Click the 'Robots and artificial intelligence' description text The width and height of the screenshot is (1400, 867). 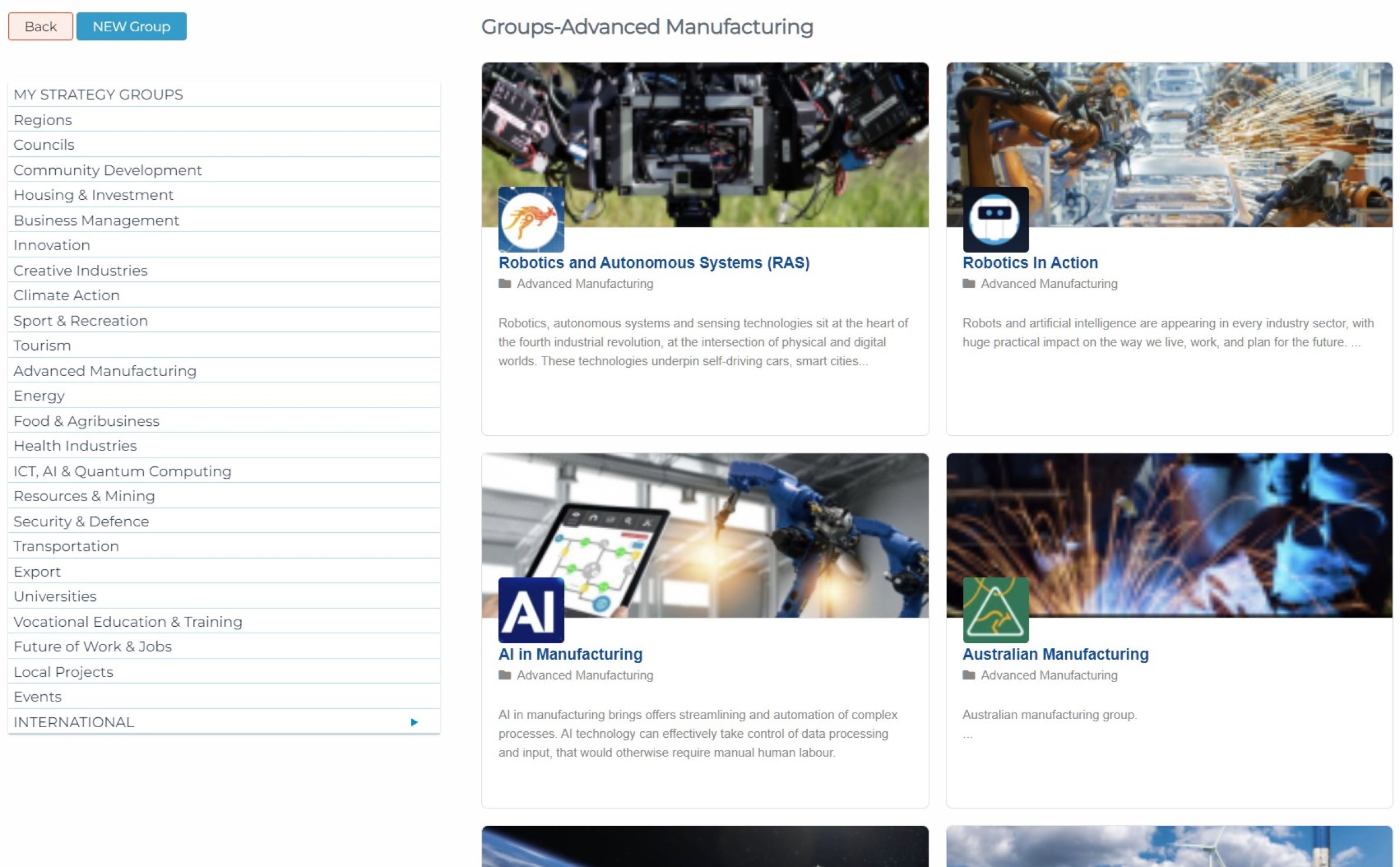(1168, 332)
